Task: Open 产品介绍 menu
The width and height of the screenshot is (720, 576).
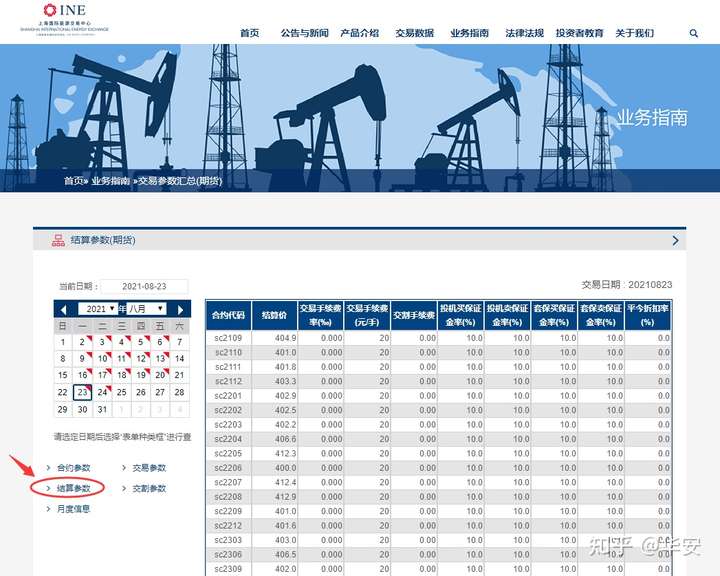Action: (x=360, y=33)
